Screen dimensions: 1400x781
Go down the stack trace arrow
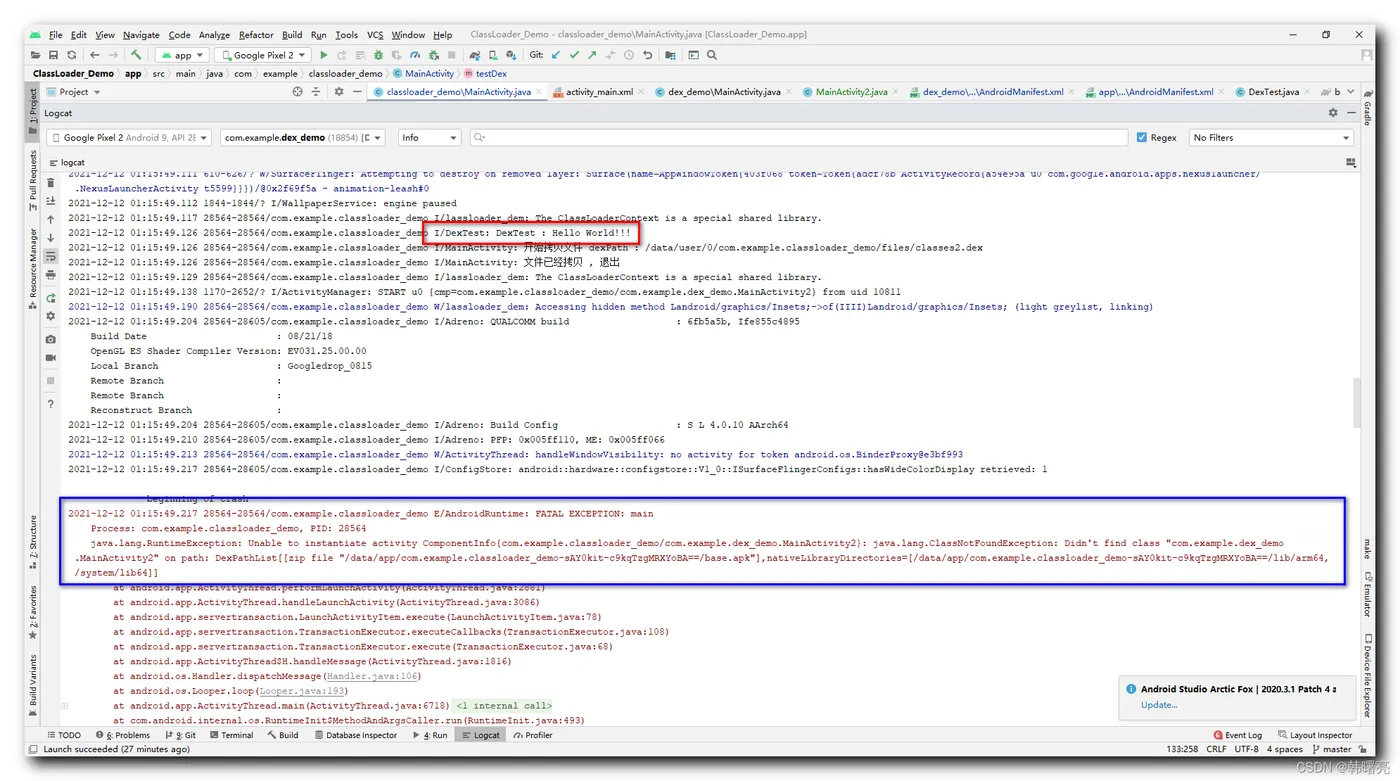pyautogui.click(x=51, y=238)
